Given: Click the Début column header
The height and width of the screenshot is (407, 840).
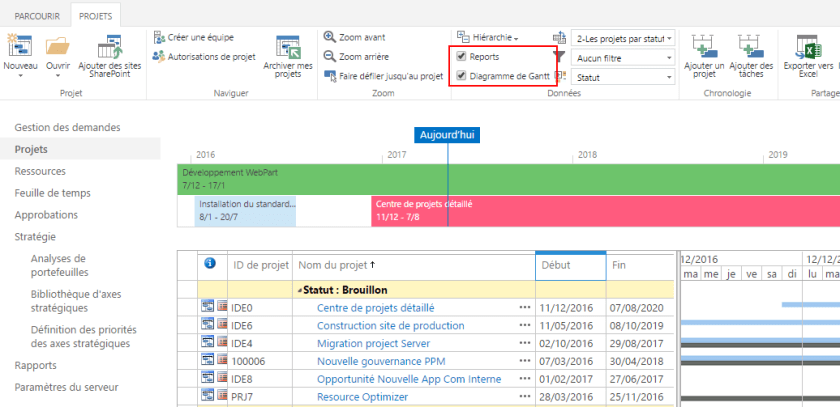Looking at the screenshot, I should (571, 265).
